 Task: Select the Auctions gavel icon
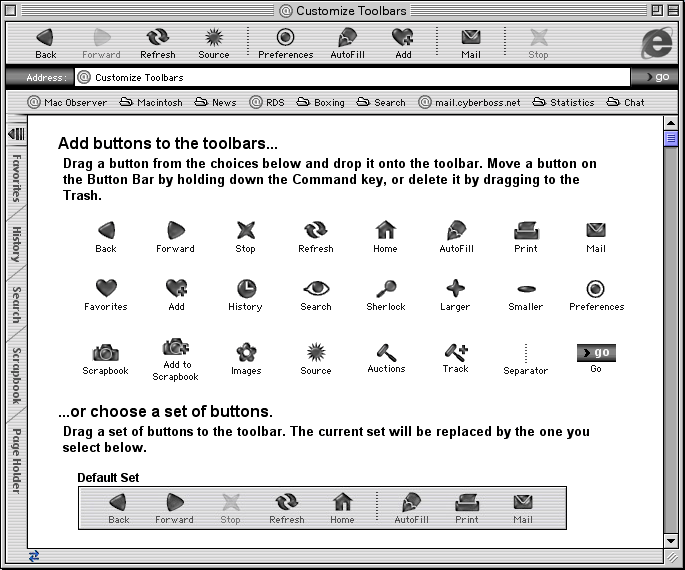[x=386, y=352]
